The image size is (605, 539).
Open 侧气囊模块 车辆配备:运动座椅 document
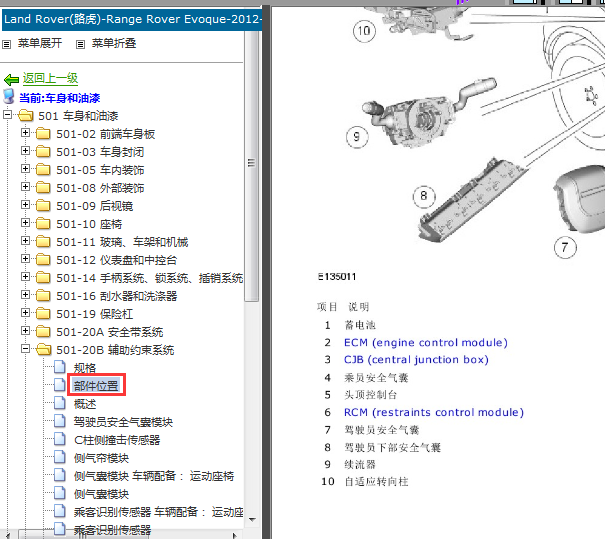tap(154, 476)
